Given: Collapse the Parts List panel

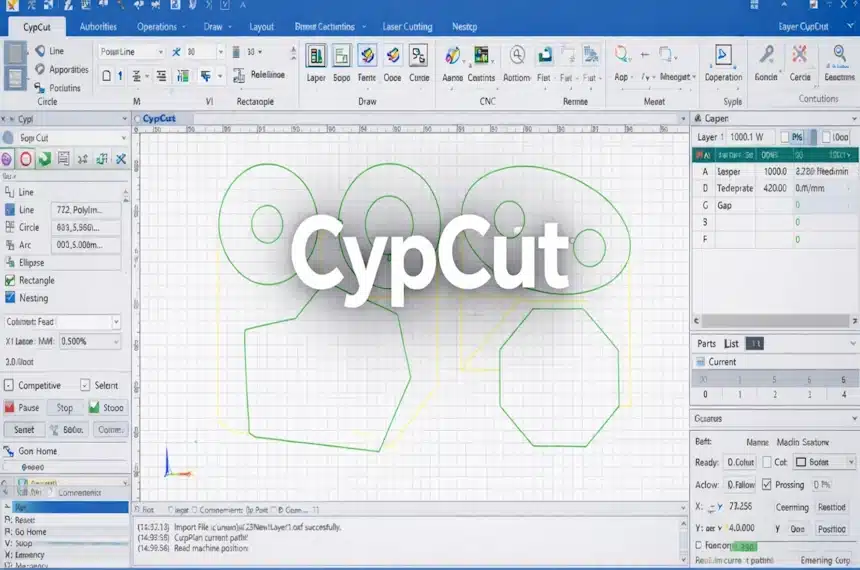Looking at the screenshot, I should (853, 343).
